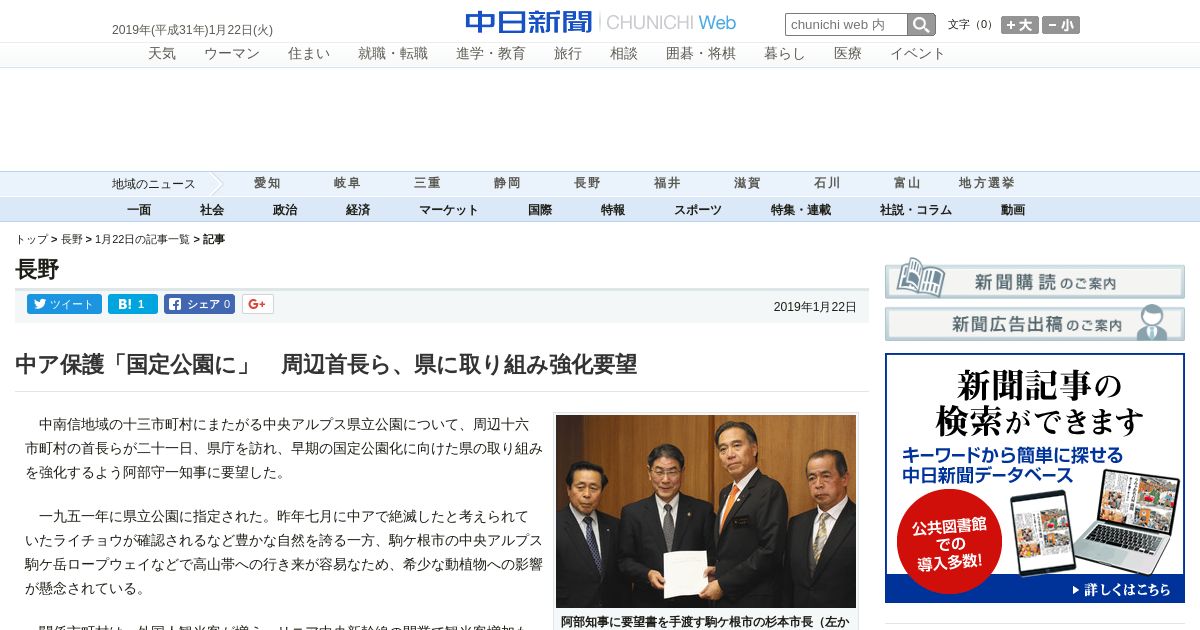Select the 静岡 regional news tab
The width and height of the screenshot is (1200, 630).
coord(507,184)
